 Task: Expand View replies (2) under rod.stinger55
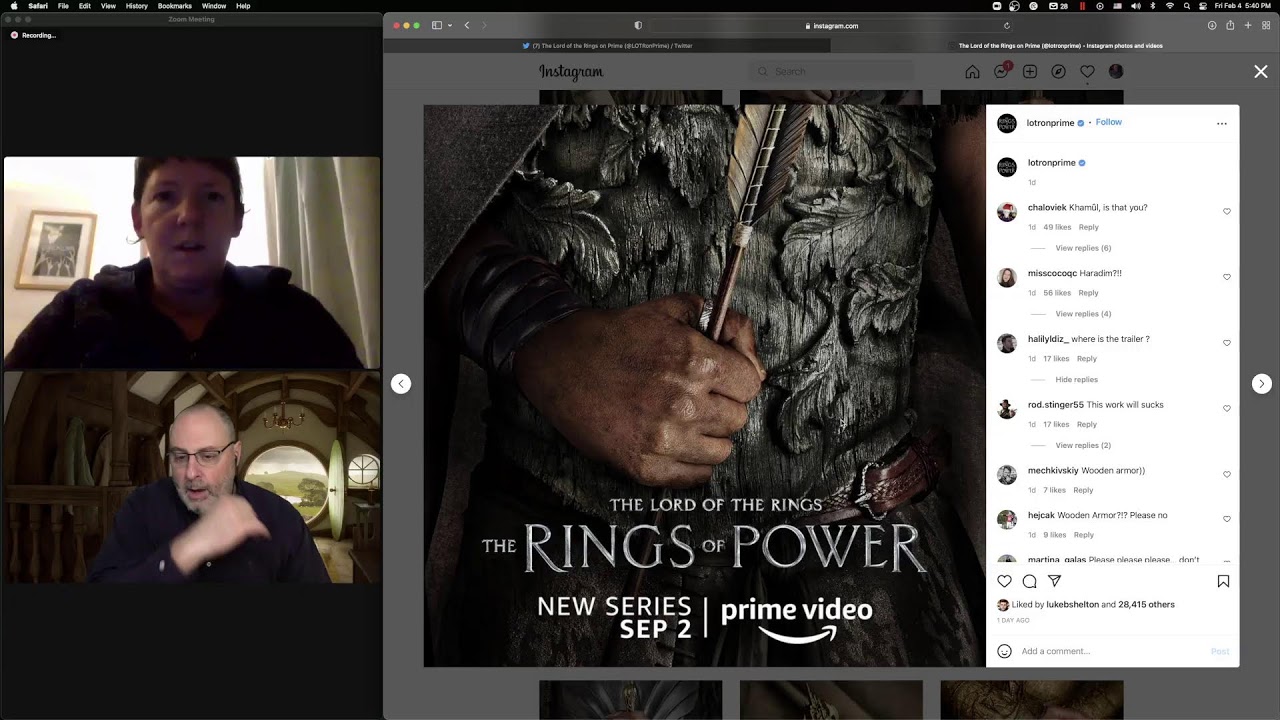1083,445
